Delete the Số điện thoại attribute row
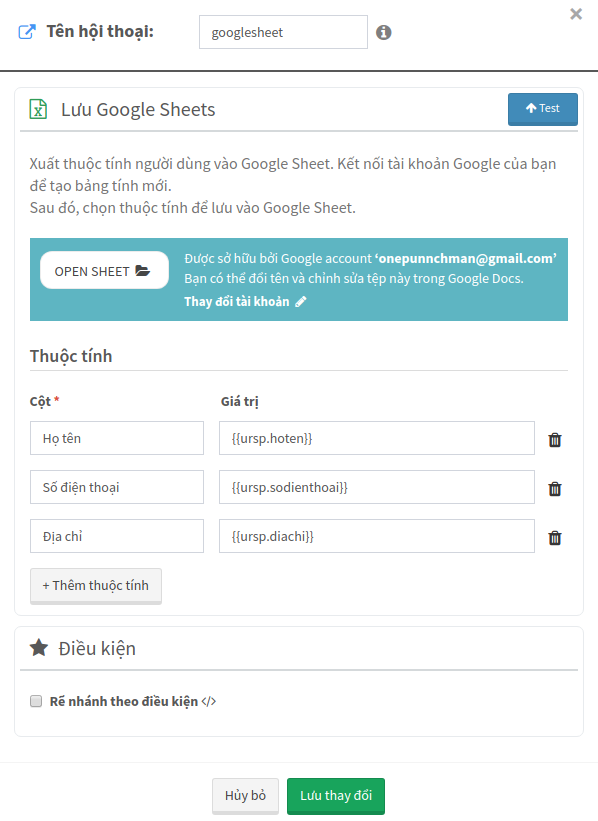The image size is (598, 821). click(555, 489)
